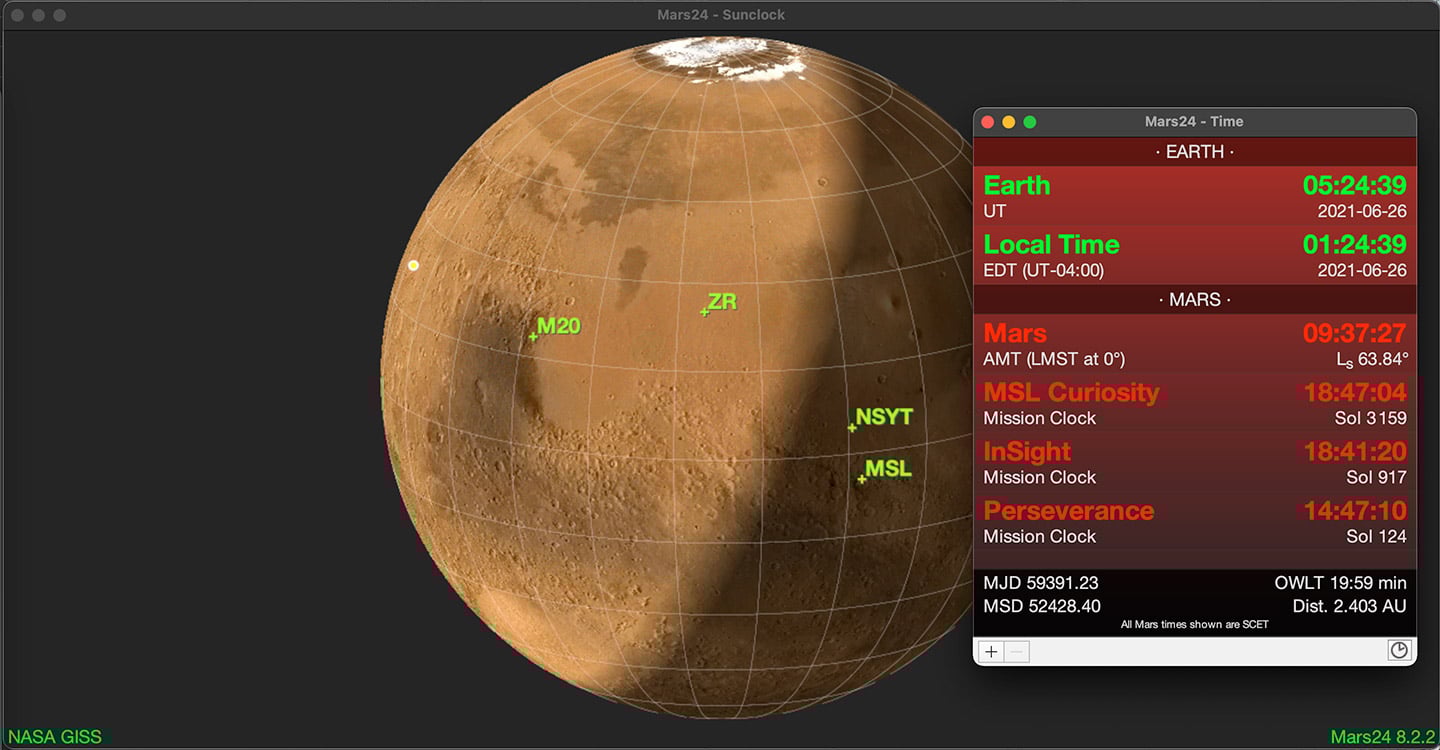Expand details for the MSL Curiosity clock row

1195,404
